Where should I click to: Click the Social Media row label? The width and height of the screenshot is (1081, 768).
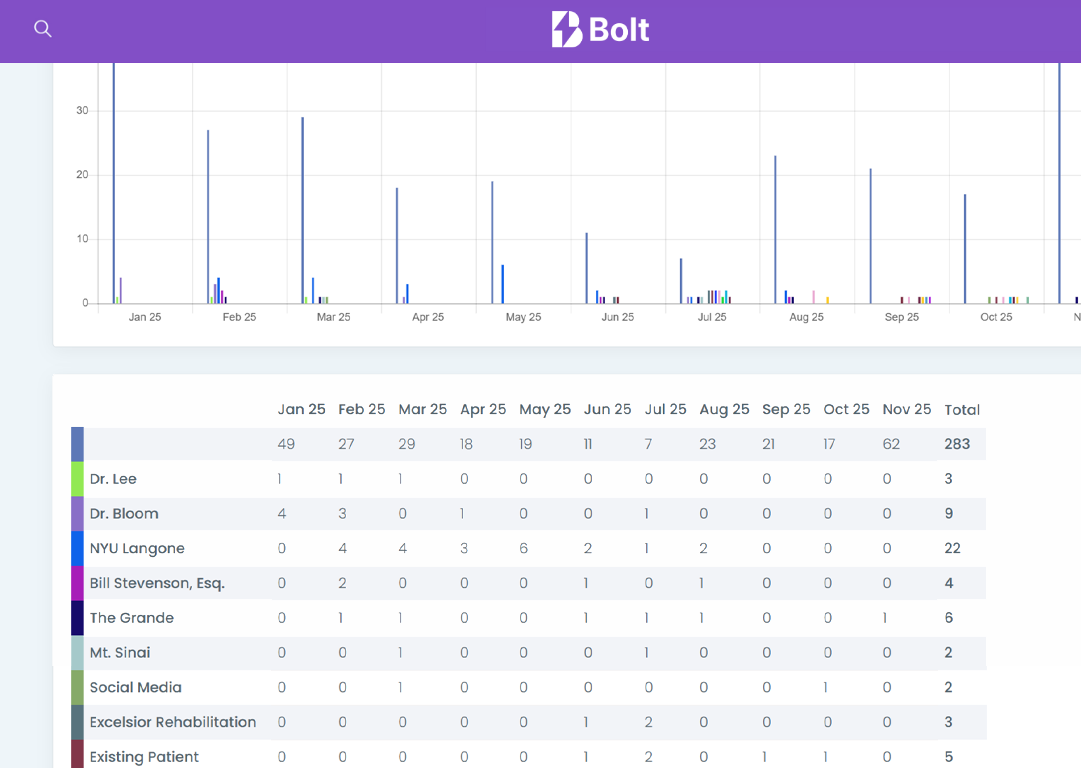pyautogui.click(x=135, y=687)
